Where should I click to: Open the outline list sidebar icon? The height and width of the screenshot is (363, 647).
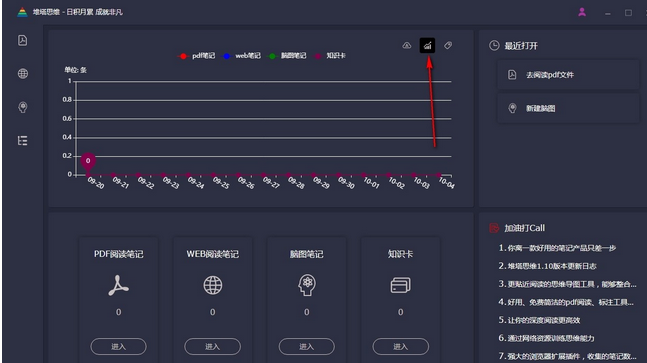(23, 141)
